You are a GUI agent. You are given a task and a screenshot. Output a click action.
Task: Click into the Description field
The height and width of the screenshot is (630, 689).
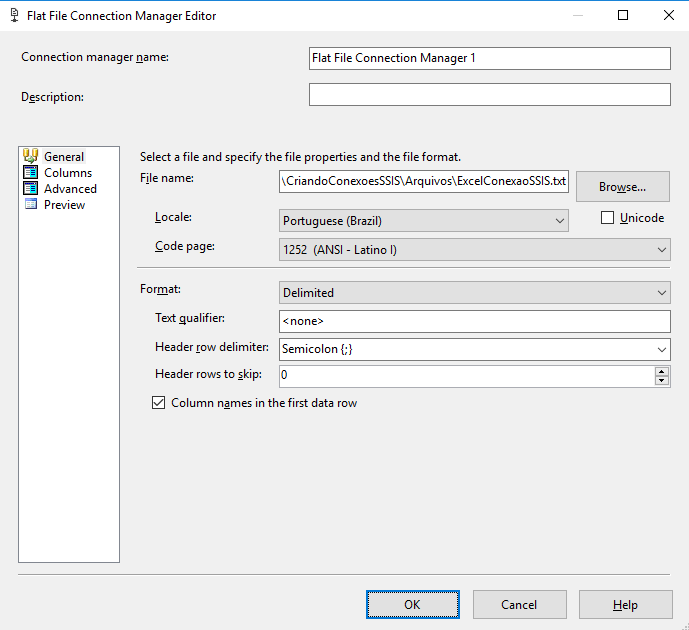pyautogui.click(x=490, y=94)
